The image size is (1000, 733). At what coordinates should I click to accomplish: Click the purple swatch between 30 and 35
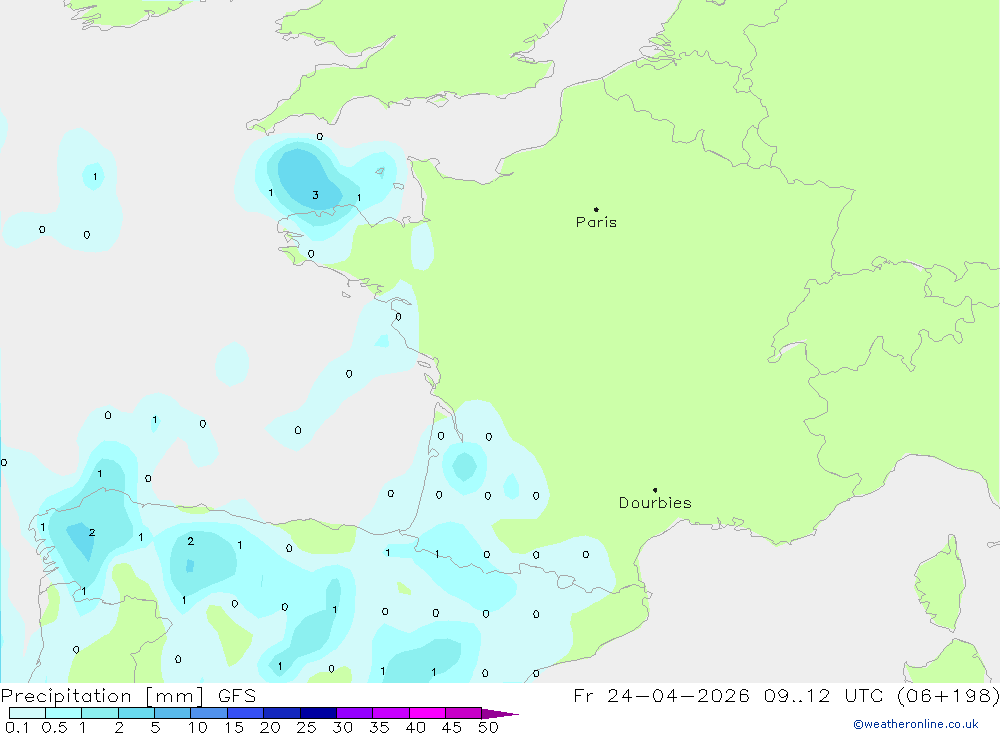tap(354, 713)
